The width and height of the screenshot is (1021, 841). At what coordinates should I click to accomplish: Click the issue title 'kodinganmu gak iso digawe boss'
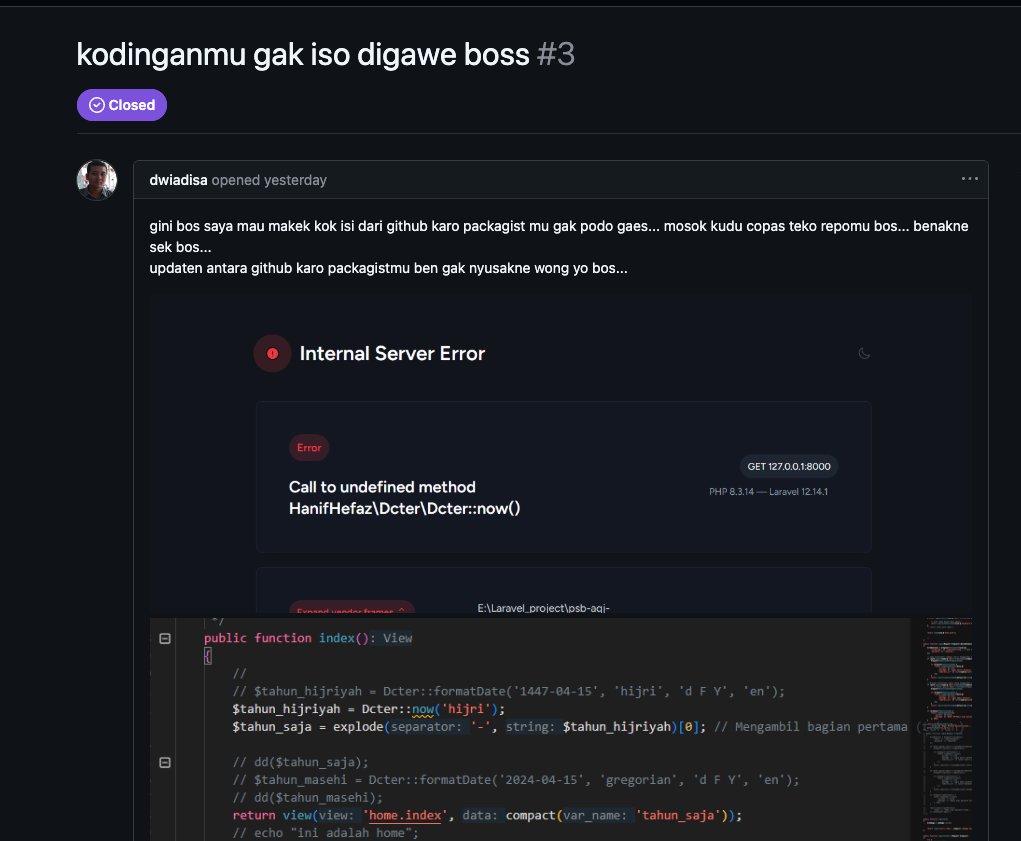tap(303, 54)
